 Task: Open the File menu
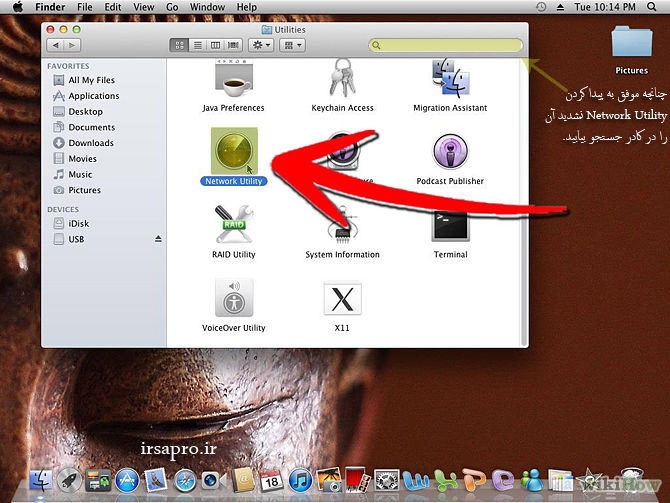tap(85, 7)
